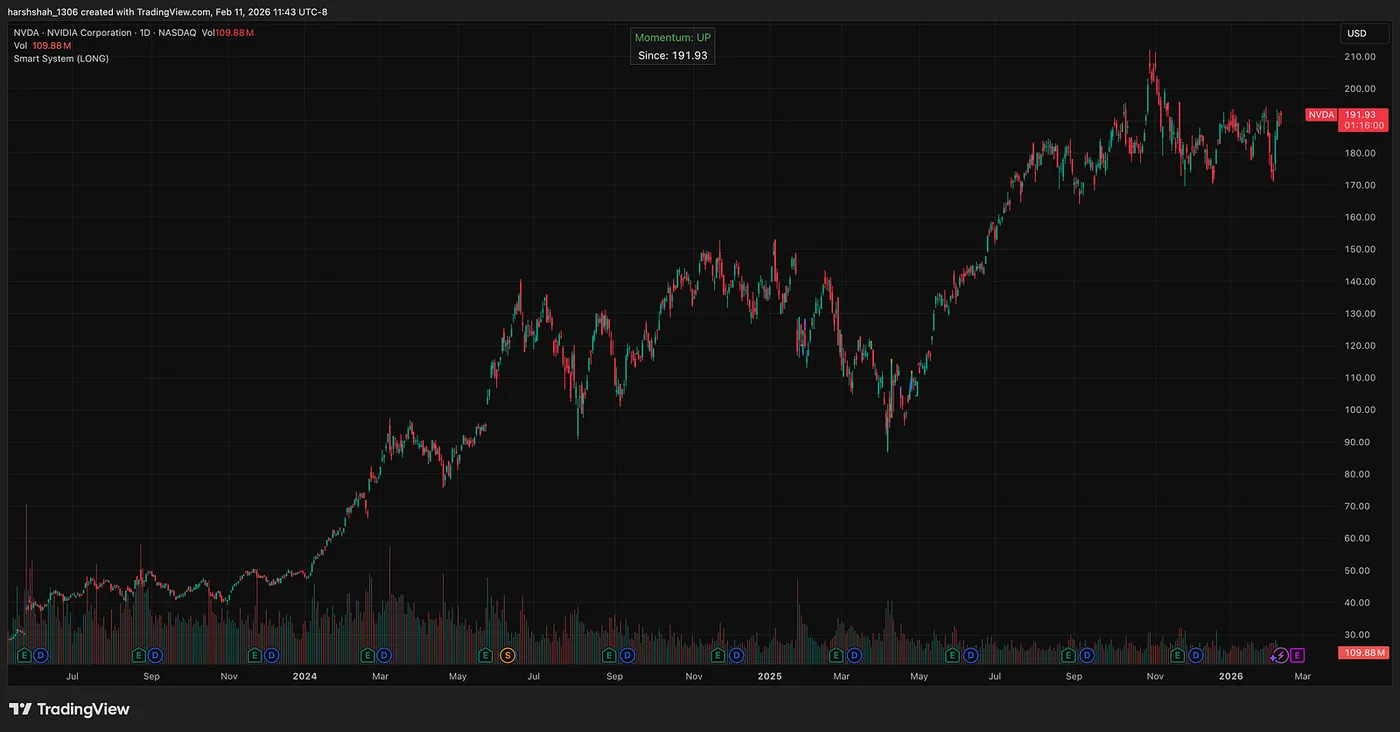The image size is (1400, 732).
Task: Click dividend D marker beside Sep 2025
Action: coord(1086,655)
